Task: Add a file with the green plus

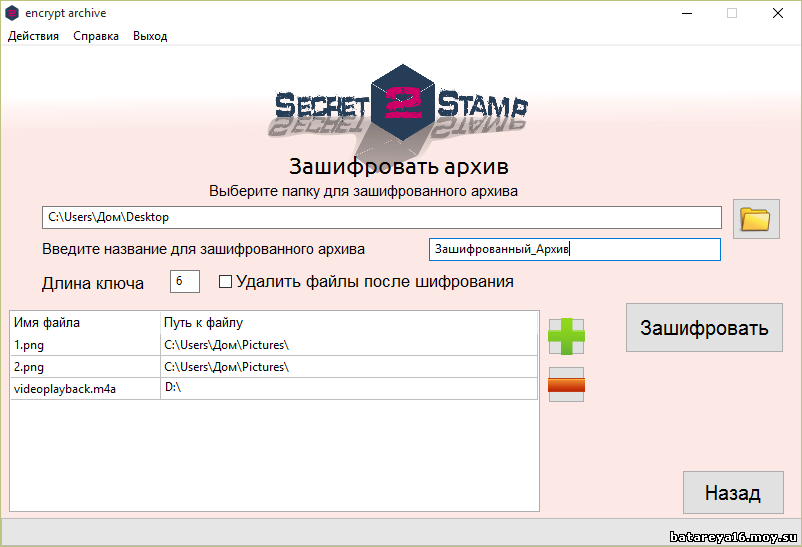Action: 566,336
